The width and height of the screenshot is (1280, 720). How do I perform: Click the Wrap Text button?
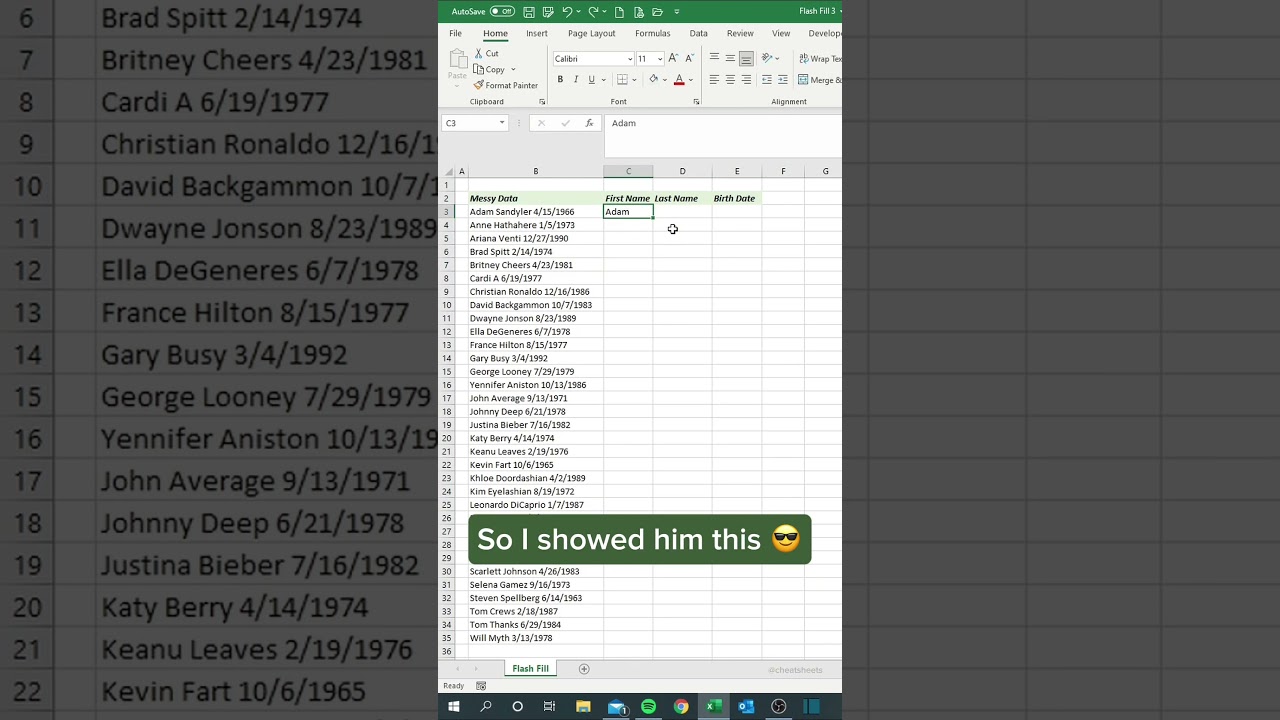click(x=820, y=59)
